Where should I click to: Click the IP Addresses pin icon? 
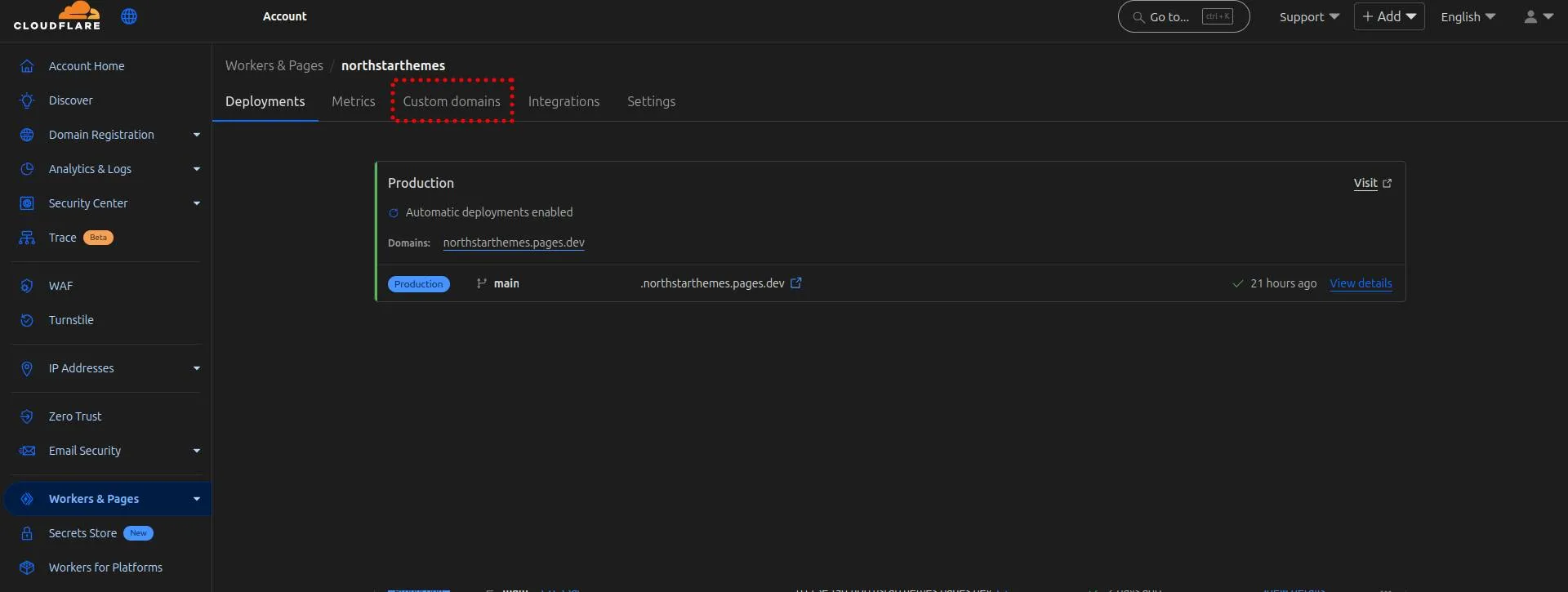tap(27, 368)
